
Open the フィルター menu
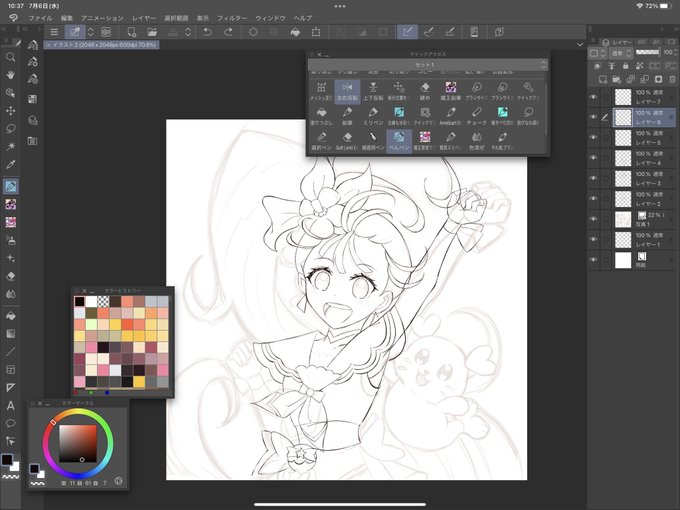[232, 18]
